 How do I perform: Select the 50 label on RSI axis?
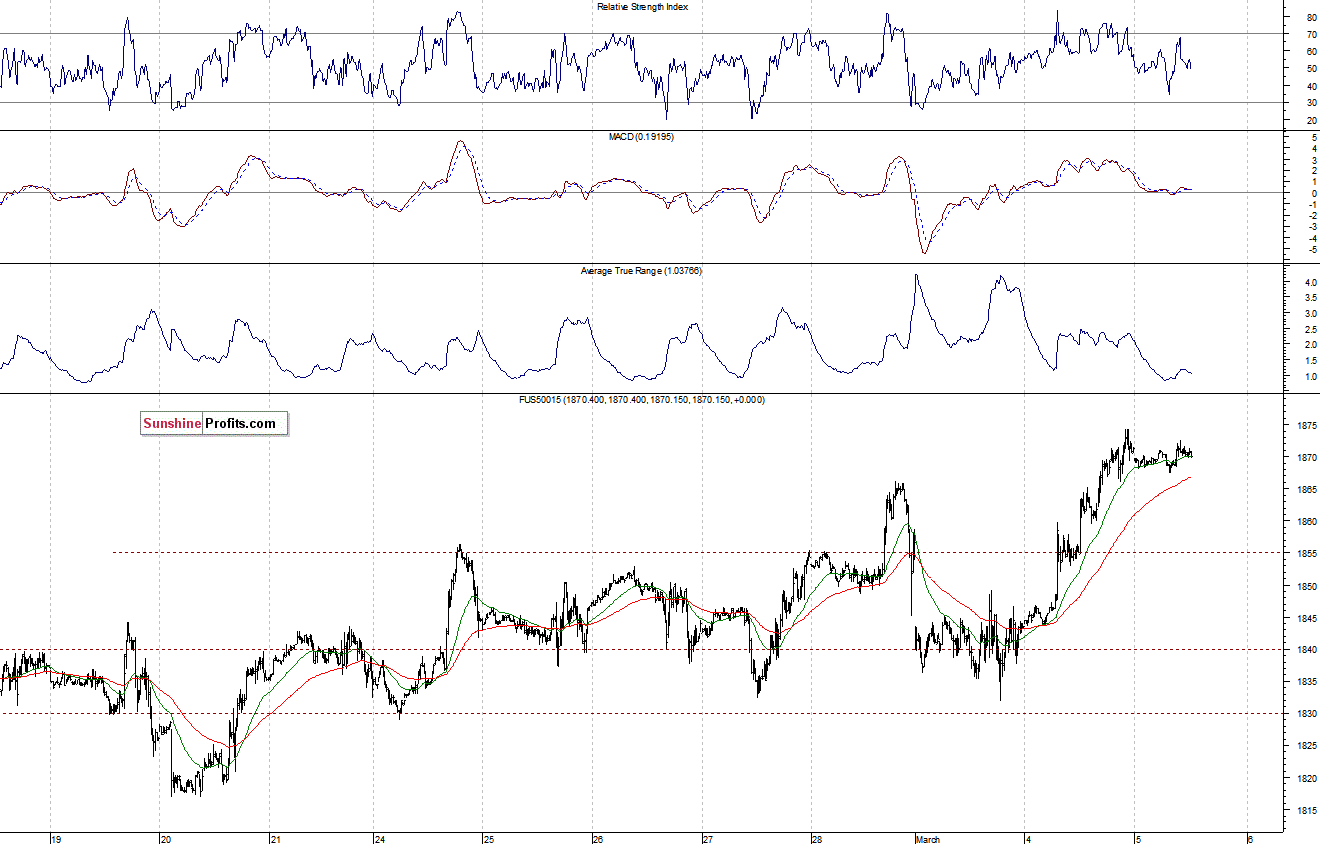(x=1311, y=69)
